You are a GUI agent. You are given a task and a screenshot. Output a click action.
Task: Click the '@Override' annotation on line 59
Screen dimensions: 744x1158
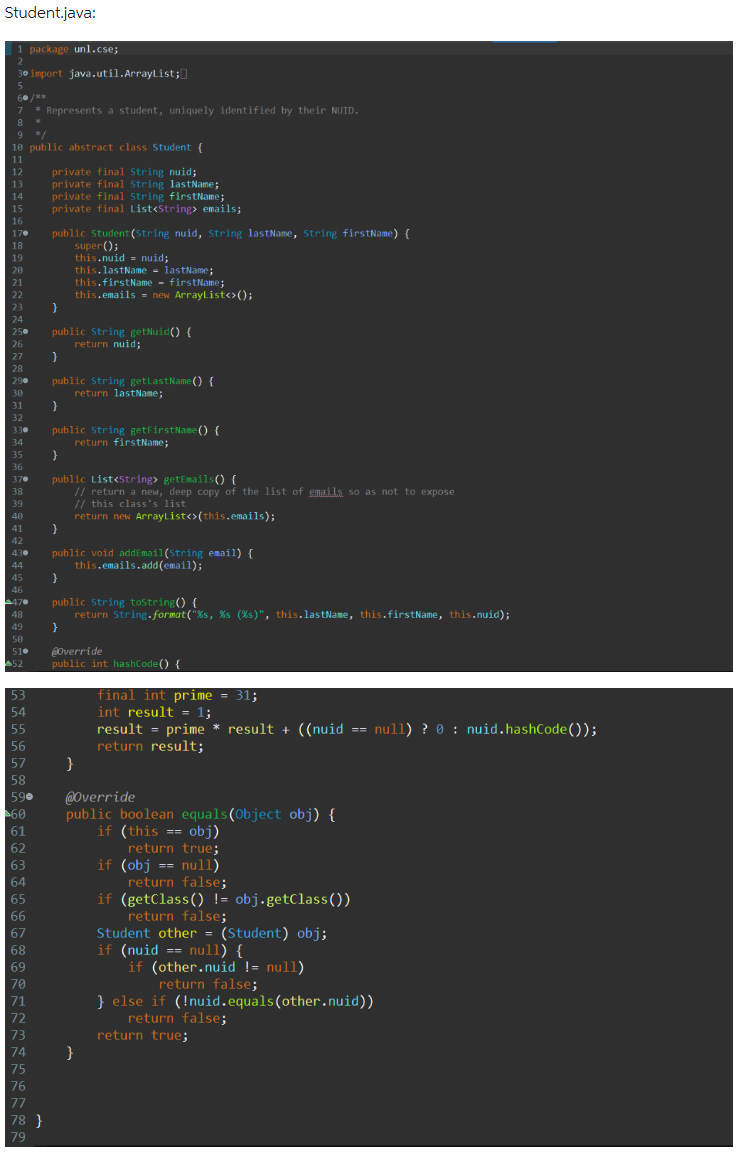pos(100,798)
